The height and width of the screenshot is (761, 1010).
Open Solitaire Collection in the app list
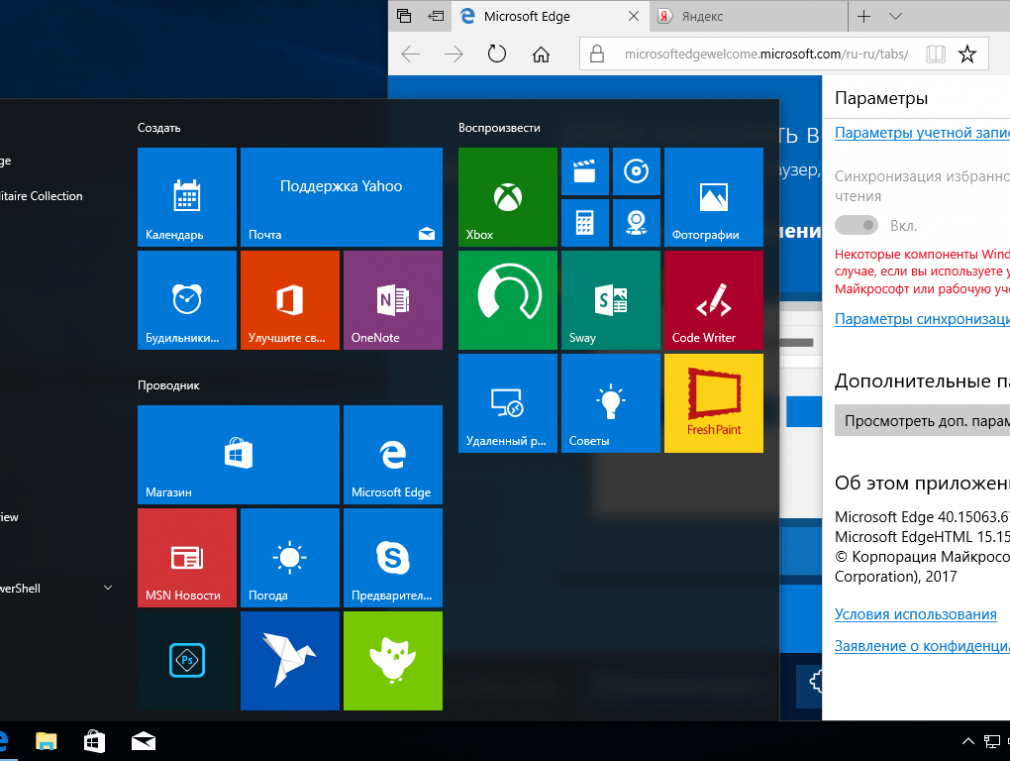(41, 196)
